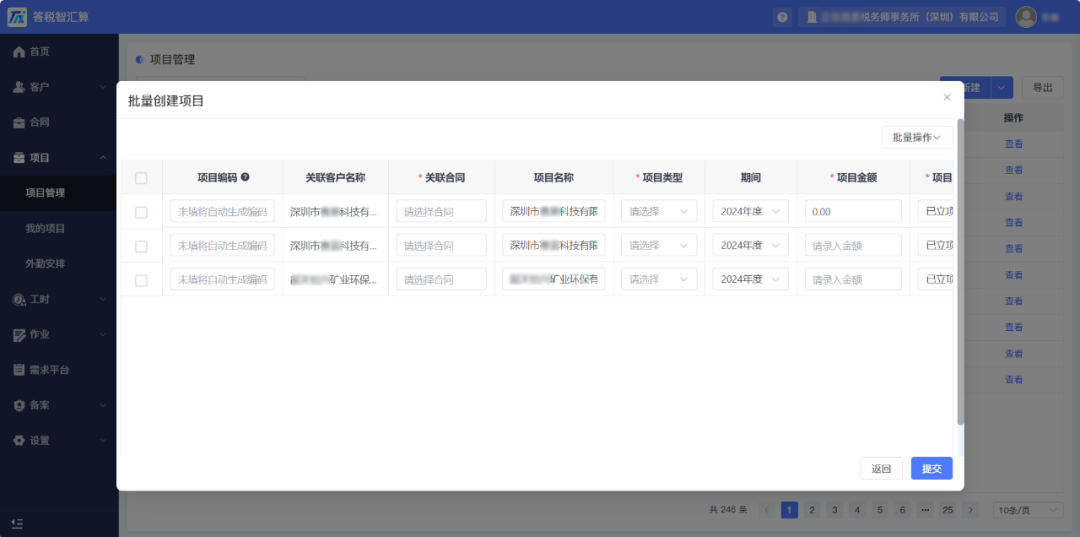This screenshot has height=537, width=1080.
Task: Check the first row checkbox
Action: tap(141, 213)
